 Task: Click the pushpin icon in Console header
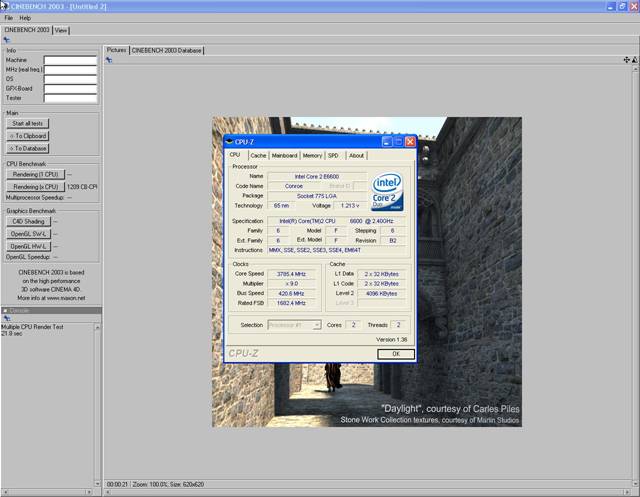point(6,319)
